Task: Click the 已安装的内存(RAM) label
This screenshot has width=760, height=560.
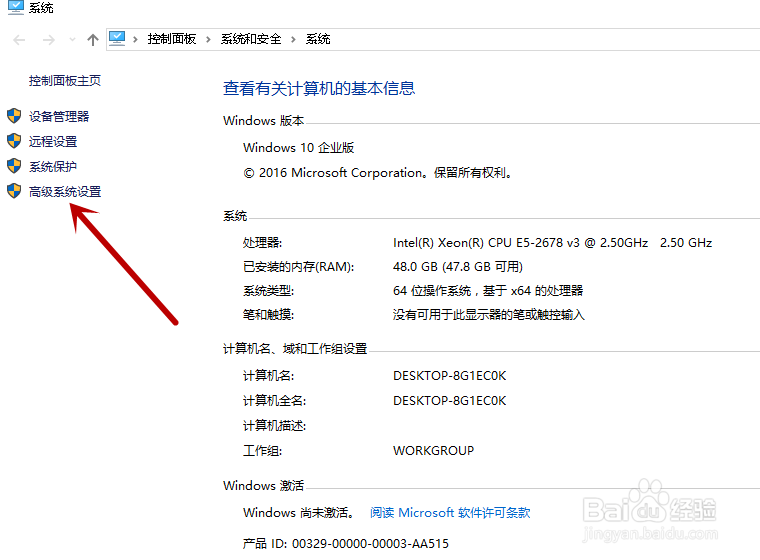Action: coord(299,267)
